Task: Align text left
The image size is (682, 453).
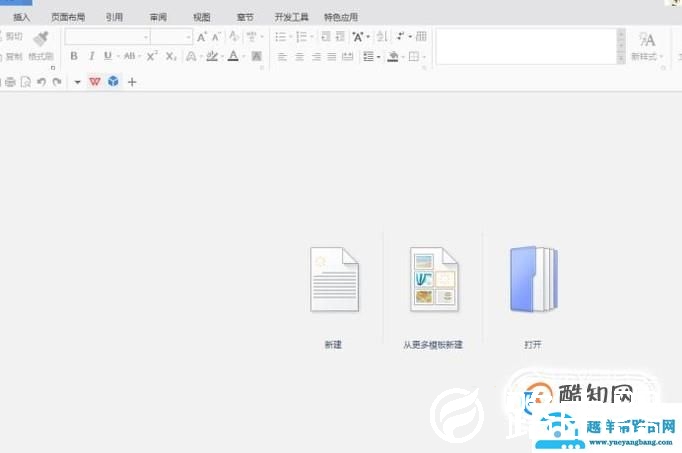Action: [x=282, y=57]
